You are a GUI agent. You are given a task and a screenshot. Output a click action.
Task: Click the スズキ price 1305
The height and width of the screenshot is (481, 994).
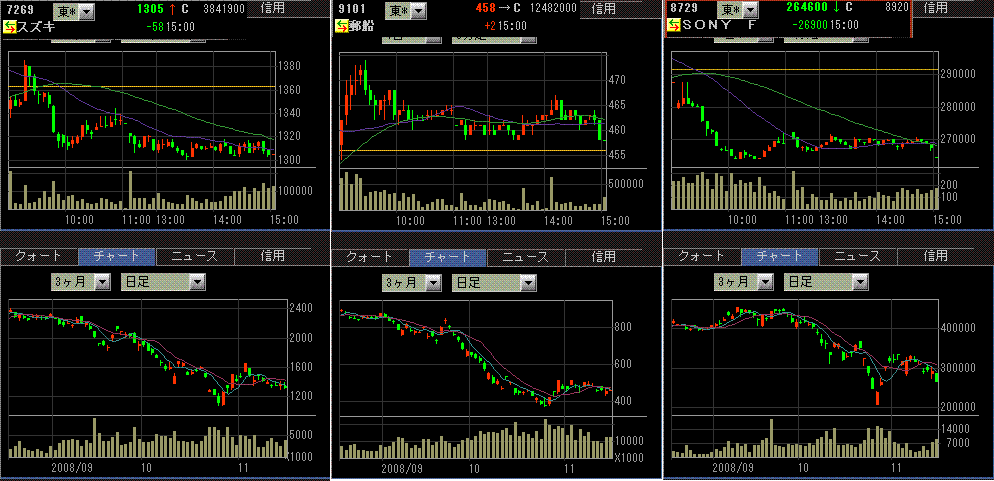pyautogui.click(x=150, y=9)
